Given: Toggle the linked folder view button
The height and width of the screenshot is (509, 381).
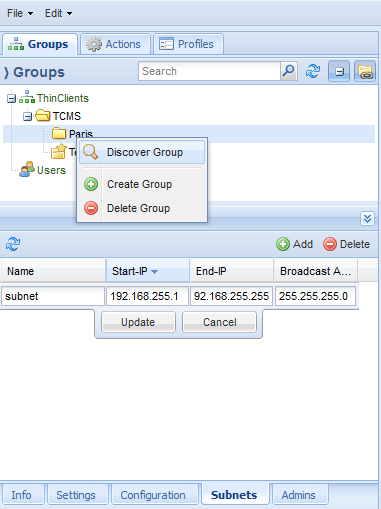Looking at the screenshot, I should click(x=365, y=71).
